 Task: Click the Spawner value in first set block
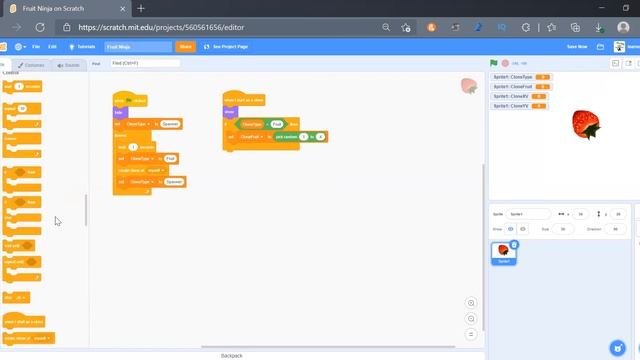point(170,124)
